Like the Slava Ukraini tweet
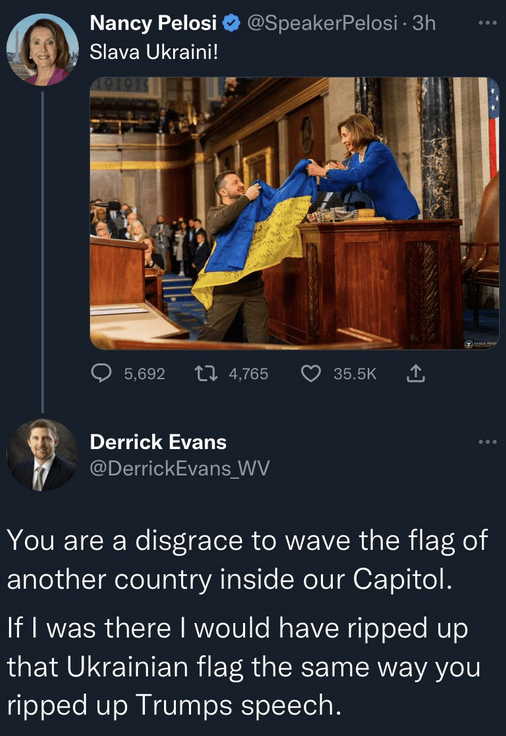This screenshot has height=736, width=506. pyautogui.click(x=311, y=374)
